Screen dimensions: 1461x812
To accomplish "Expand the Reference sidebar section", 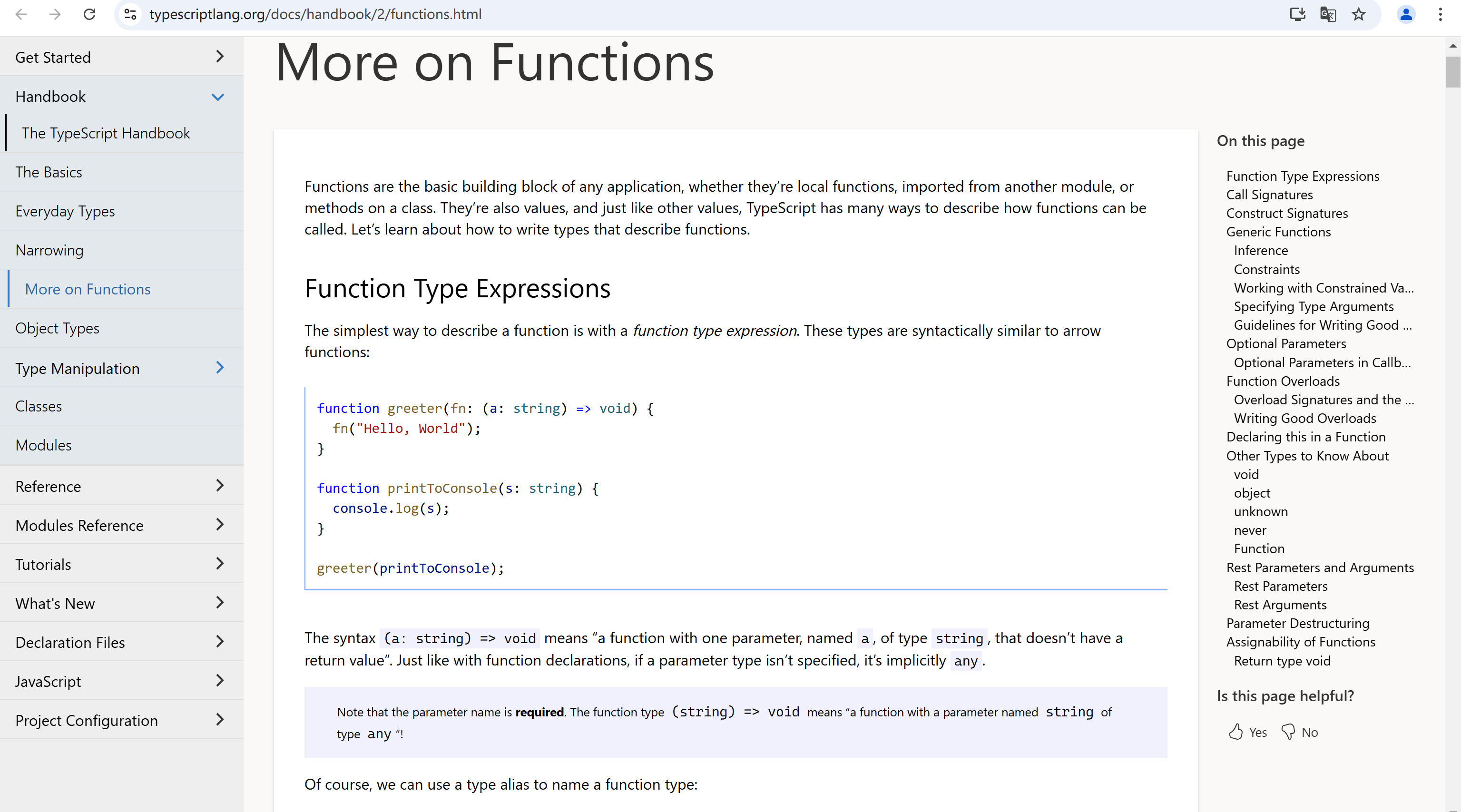I will coord(220,486).
